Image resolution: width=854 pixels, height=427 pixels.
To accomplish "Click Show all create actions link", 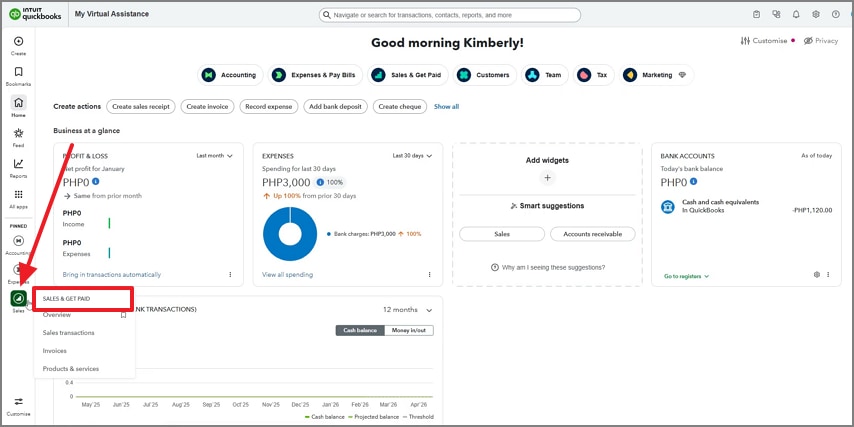I will coord(446,107).
